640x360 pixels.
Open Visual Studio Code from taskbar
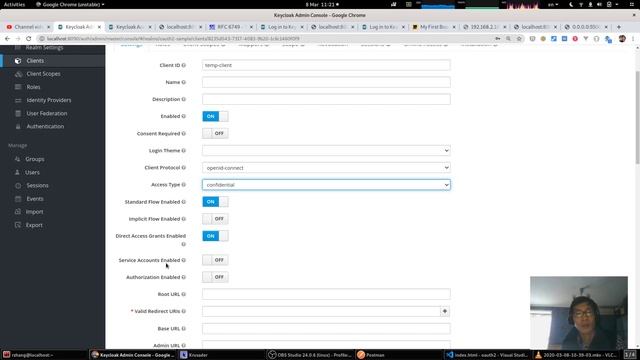[488, 355]
